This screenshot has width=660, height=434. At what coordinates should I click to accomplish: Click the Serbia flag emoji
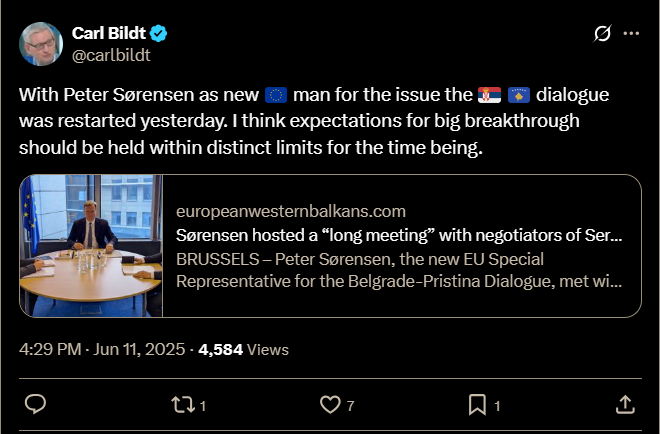click(x=489, y=95)
